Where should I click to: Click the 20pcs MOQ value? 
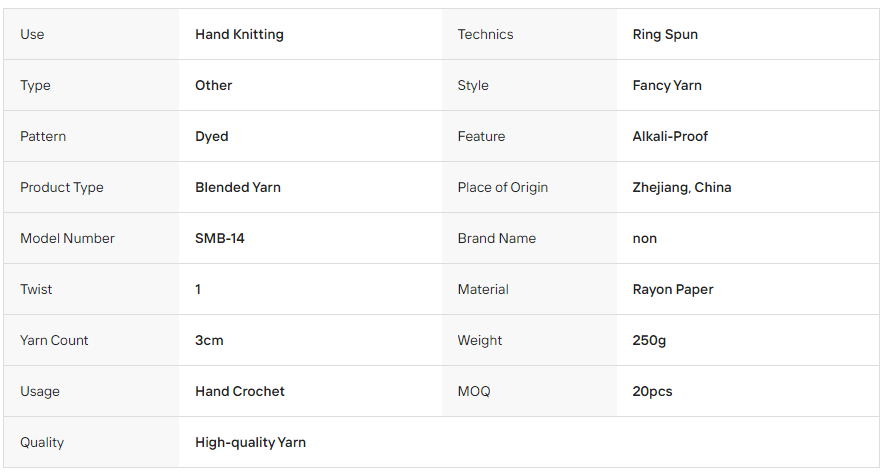(x=652, y=391)
